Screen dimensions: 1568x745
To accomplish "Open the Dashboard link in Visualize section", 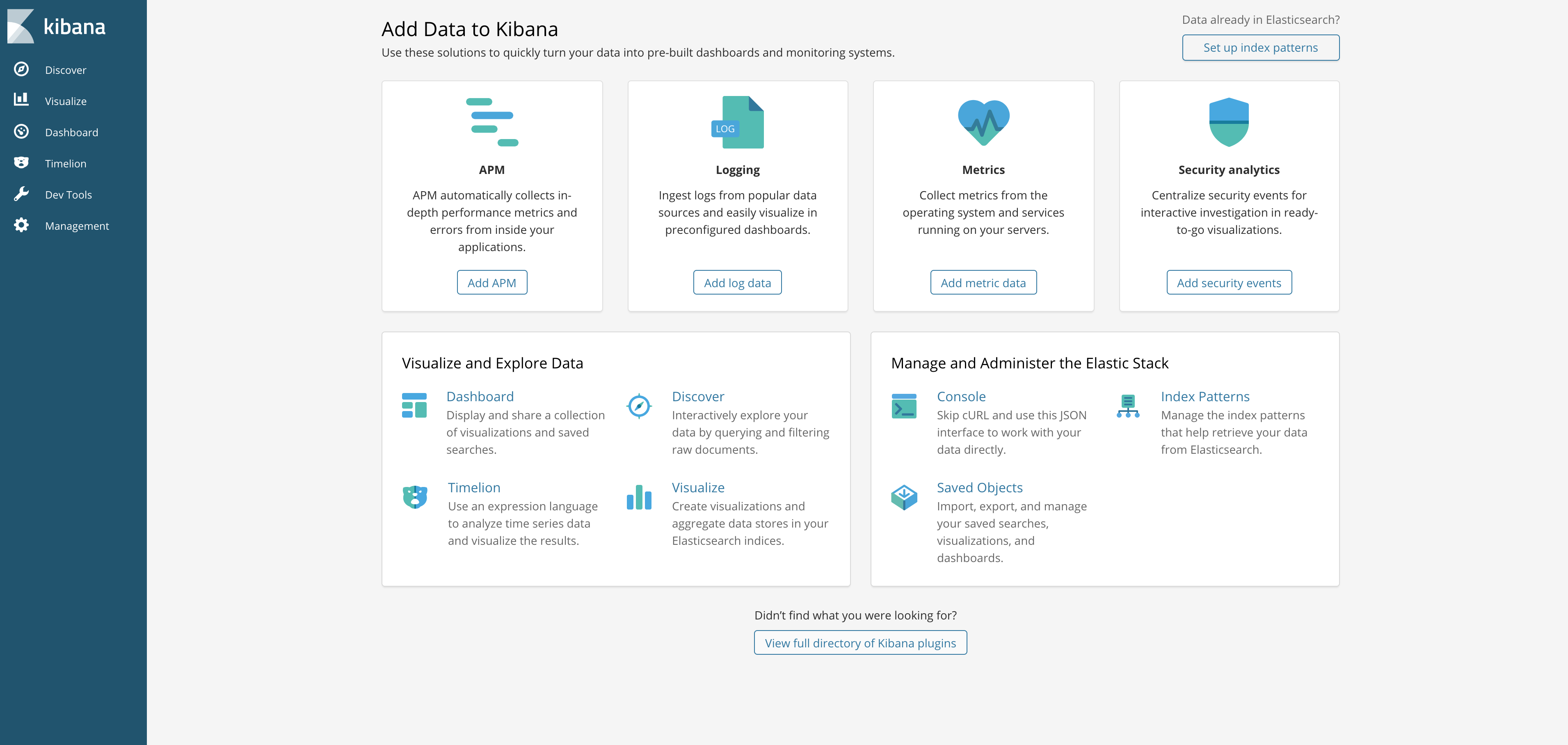I will pyautogui.click(x=480, y=396).
